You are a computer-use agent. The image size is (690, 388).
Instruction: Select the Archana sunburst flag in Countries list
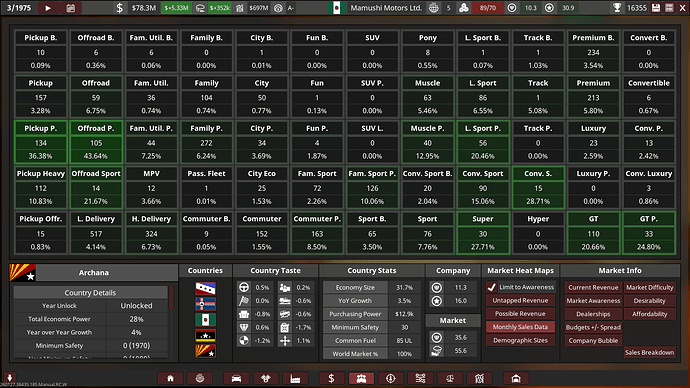coord(206,351)
